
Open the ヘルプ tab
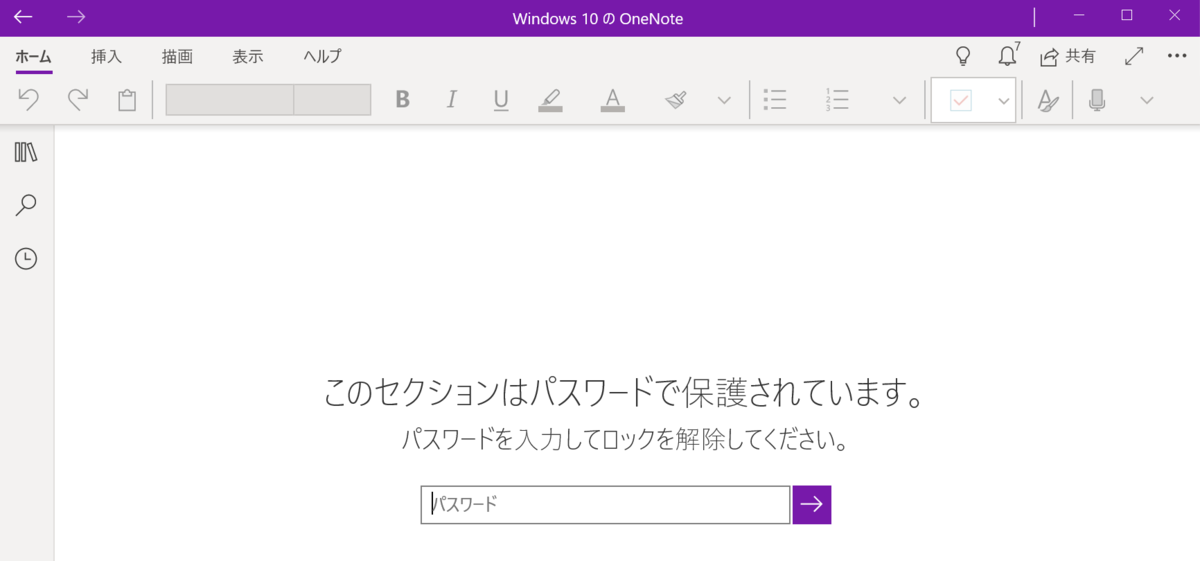click(322, 57)
